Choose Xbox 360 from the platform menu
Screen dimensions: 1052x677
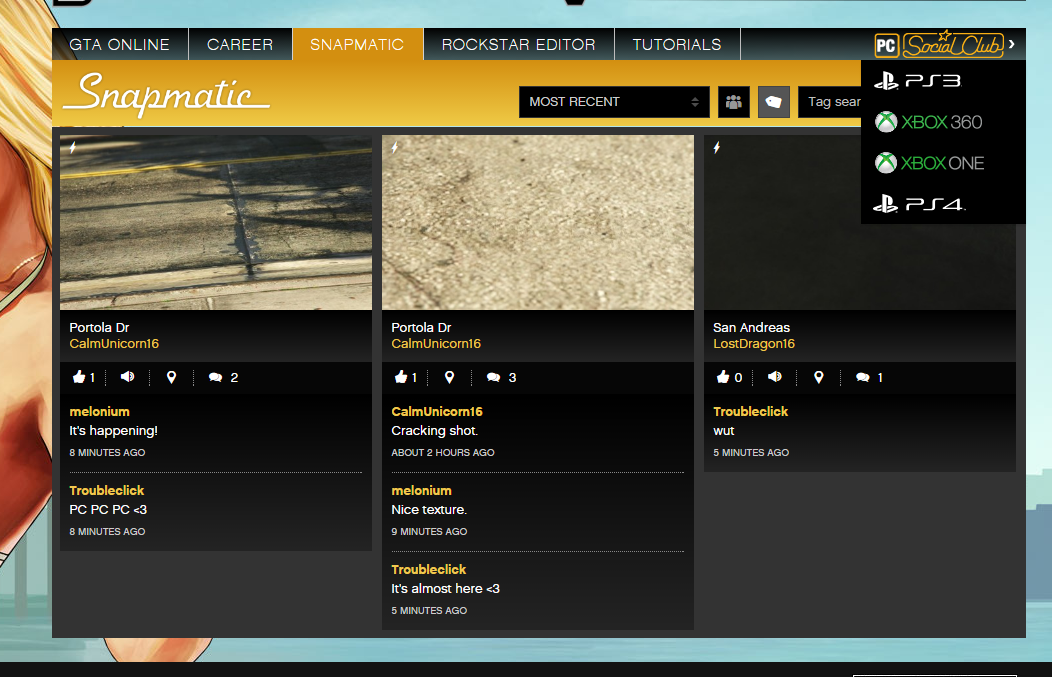(929, 122)
